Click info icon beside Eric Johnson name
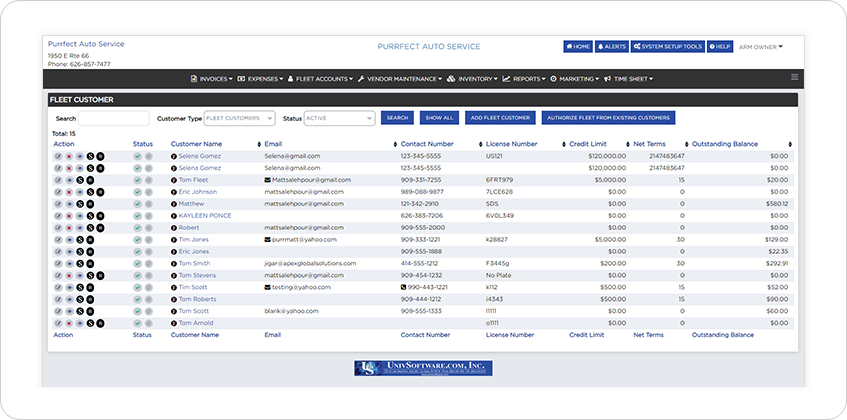This screenshot has height=420, width=847. click(x=174, y=192)
